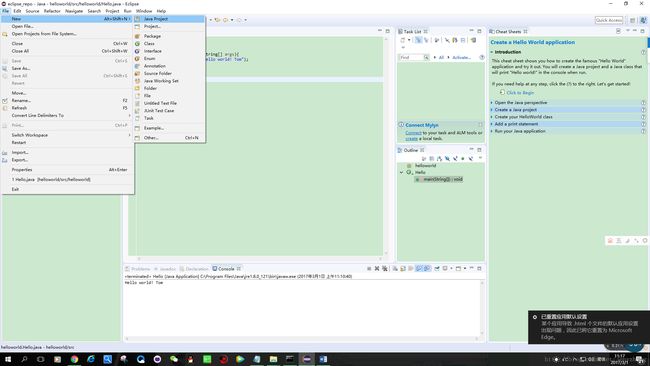Select Untitled Text File entry
Image resolution: width=650 pixels, height=366 pixels.
[169, 103]
